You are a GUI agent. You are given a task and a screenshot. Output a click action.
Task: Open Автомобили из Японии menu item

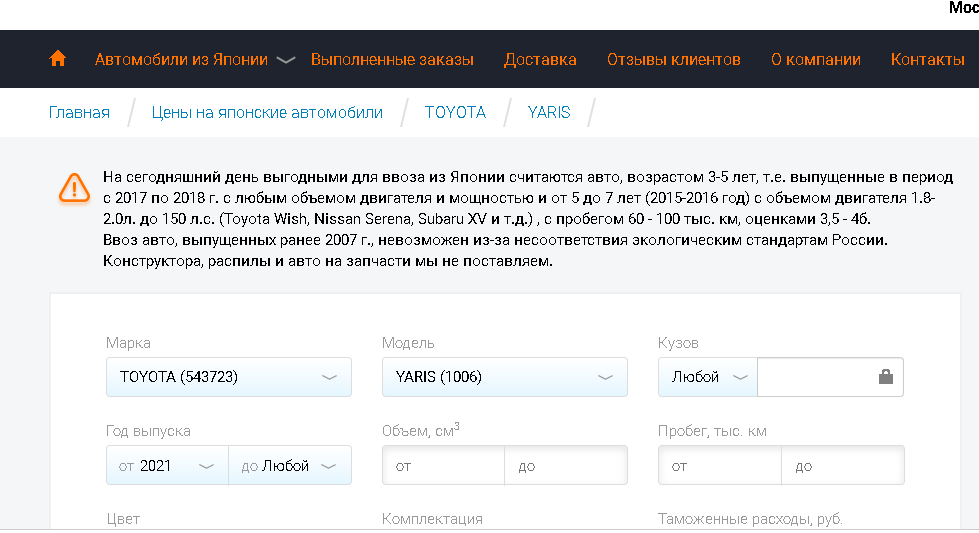click(x=181, y=60)
